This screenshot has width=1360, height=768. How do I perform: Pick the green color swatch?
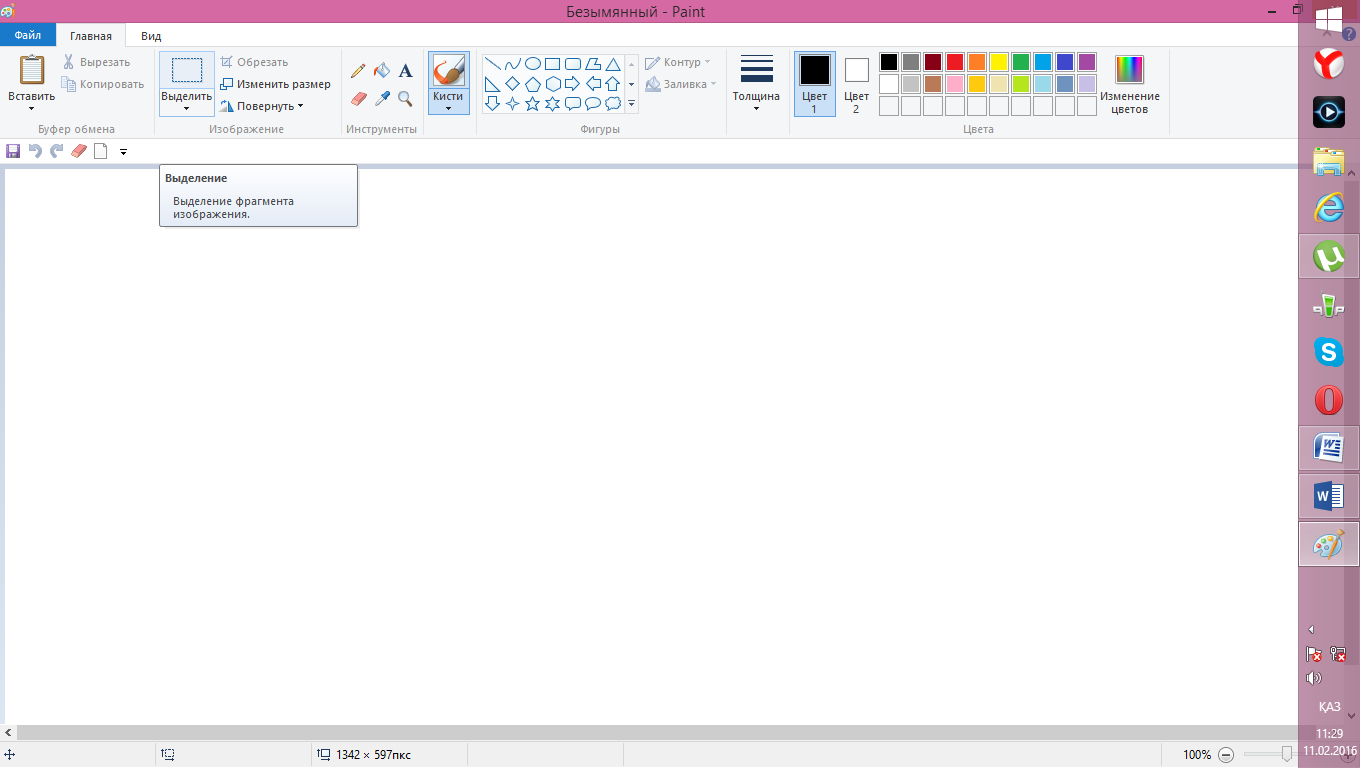(1021, 62)
